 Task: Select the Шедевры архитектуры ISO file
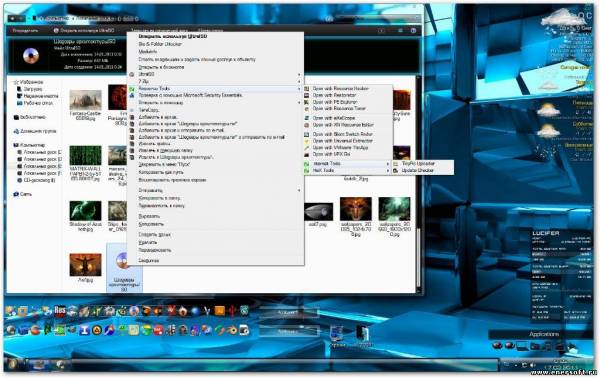pos(124,268)
